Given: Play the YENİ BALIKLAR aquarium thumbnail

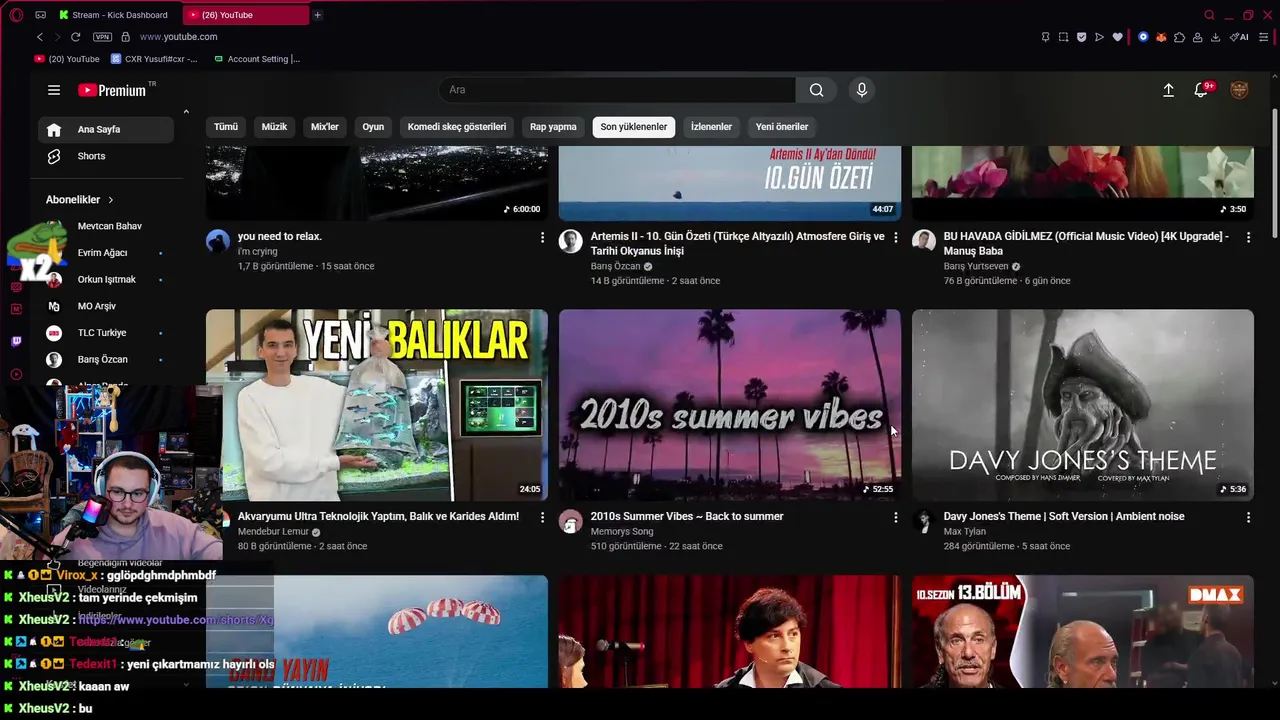Looking at the screenshot, I should click(377, 405).
